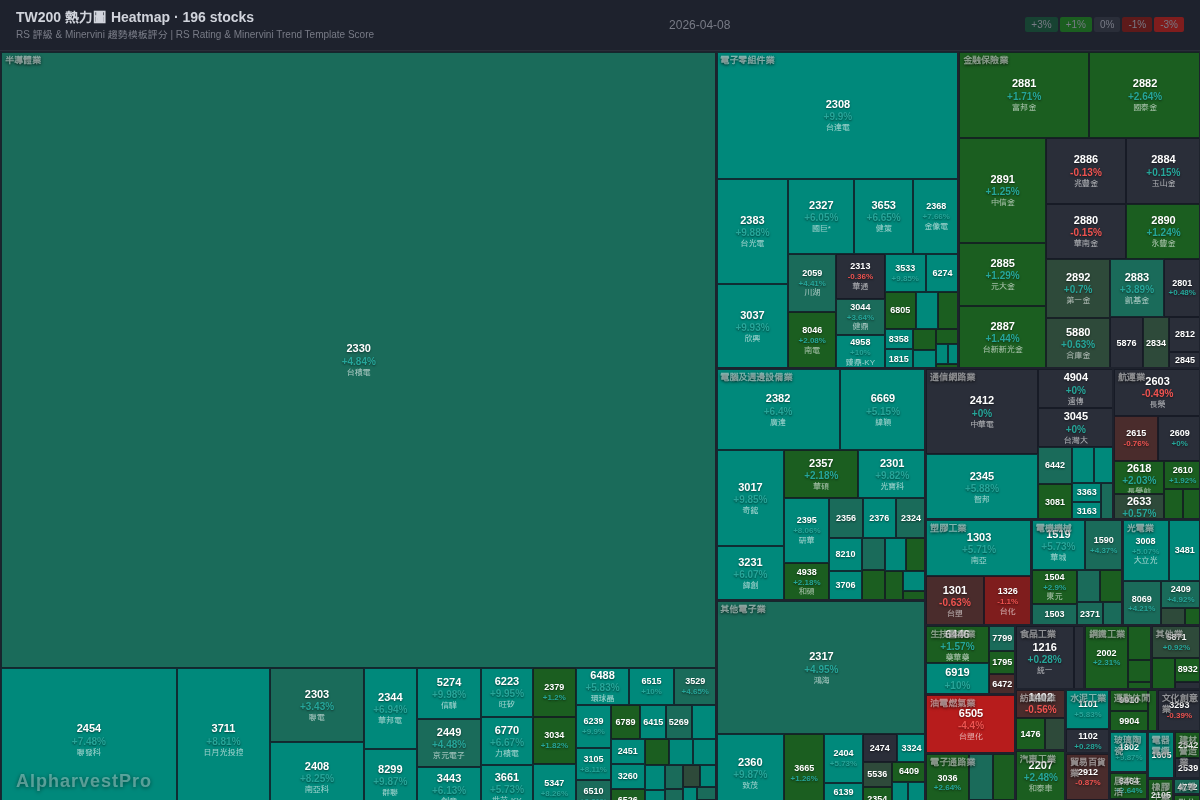The width and height of the screenshot is (1200, 800).
Task: Click the 6488 環球晶 tile
Action: (x=603, y=686)
